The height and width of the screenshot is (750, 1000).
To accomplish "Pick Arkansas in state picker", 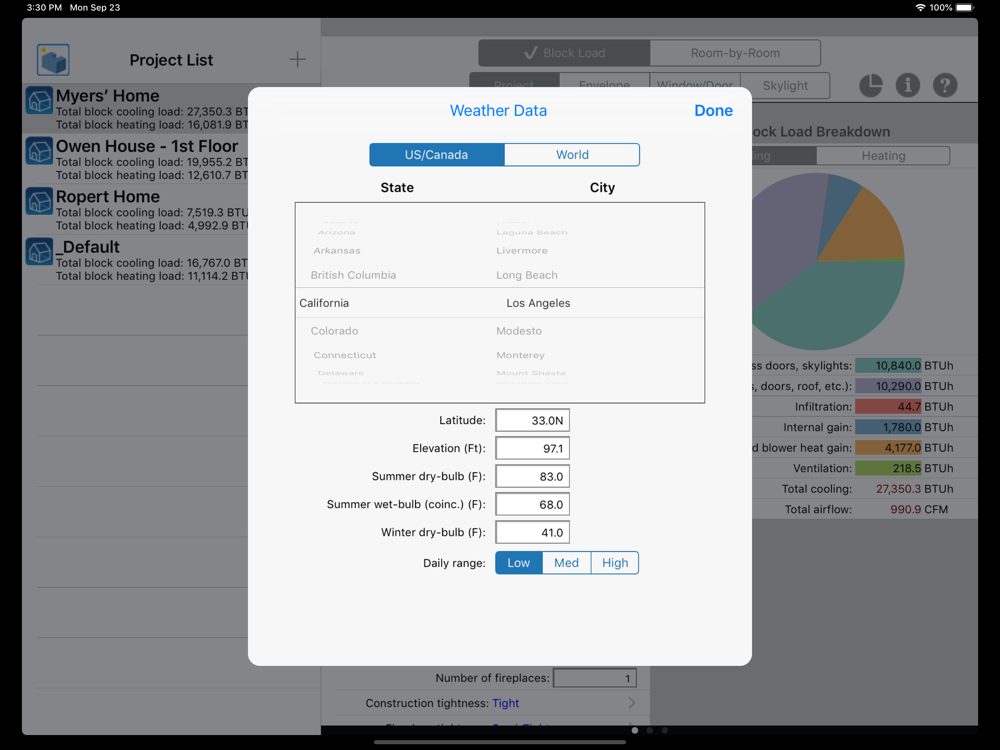I will click(337, 251).
